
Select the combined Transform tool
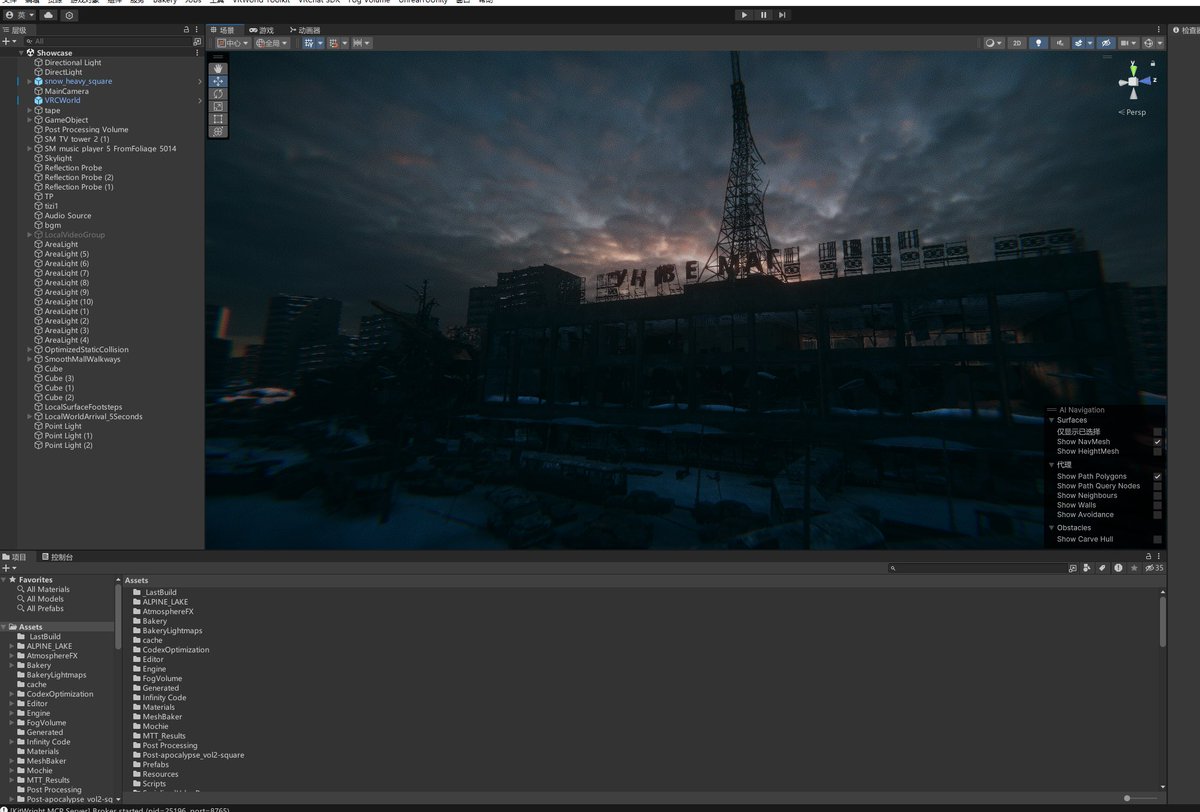tap(219, 131)
